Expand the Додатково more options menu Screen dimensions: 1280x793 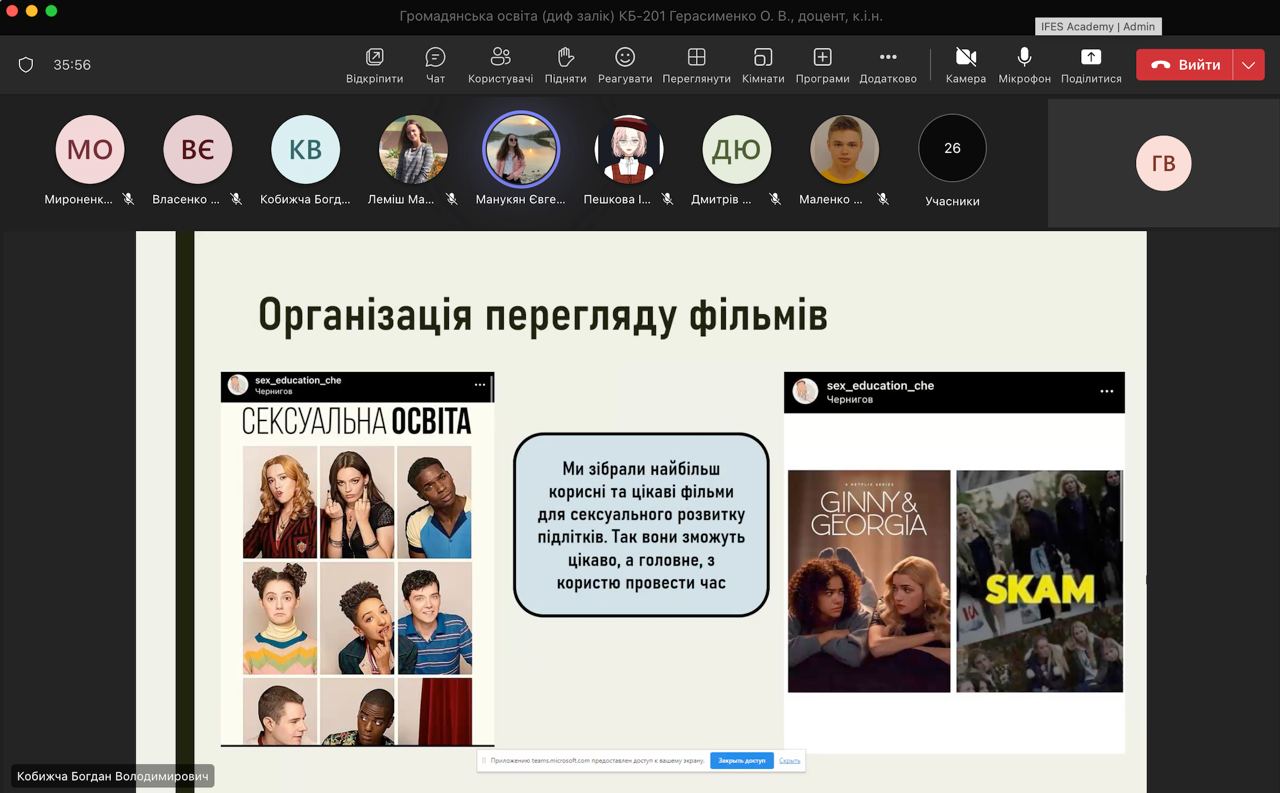[x=888, y=65]
